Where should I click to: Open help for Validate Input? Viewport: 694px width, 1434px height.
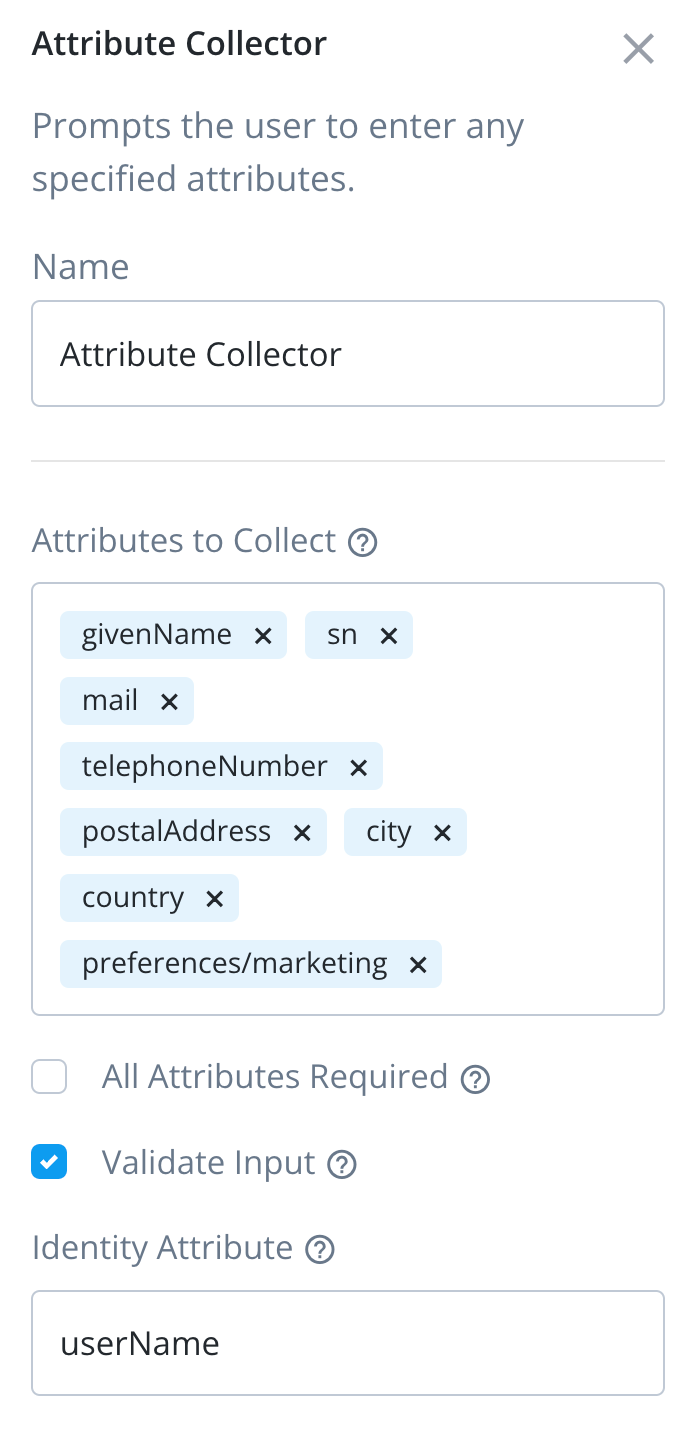tap(341, 1163)
